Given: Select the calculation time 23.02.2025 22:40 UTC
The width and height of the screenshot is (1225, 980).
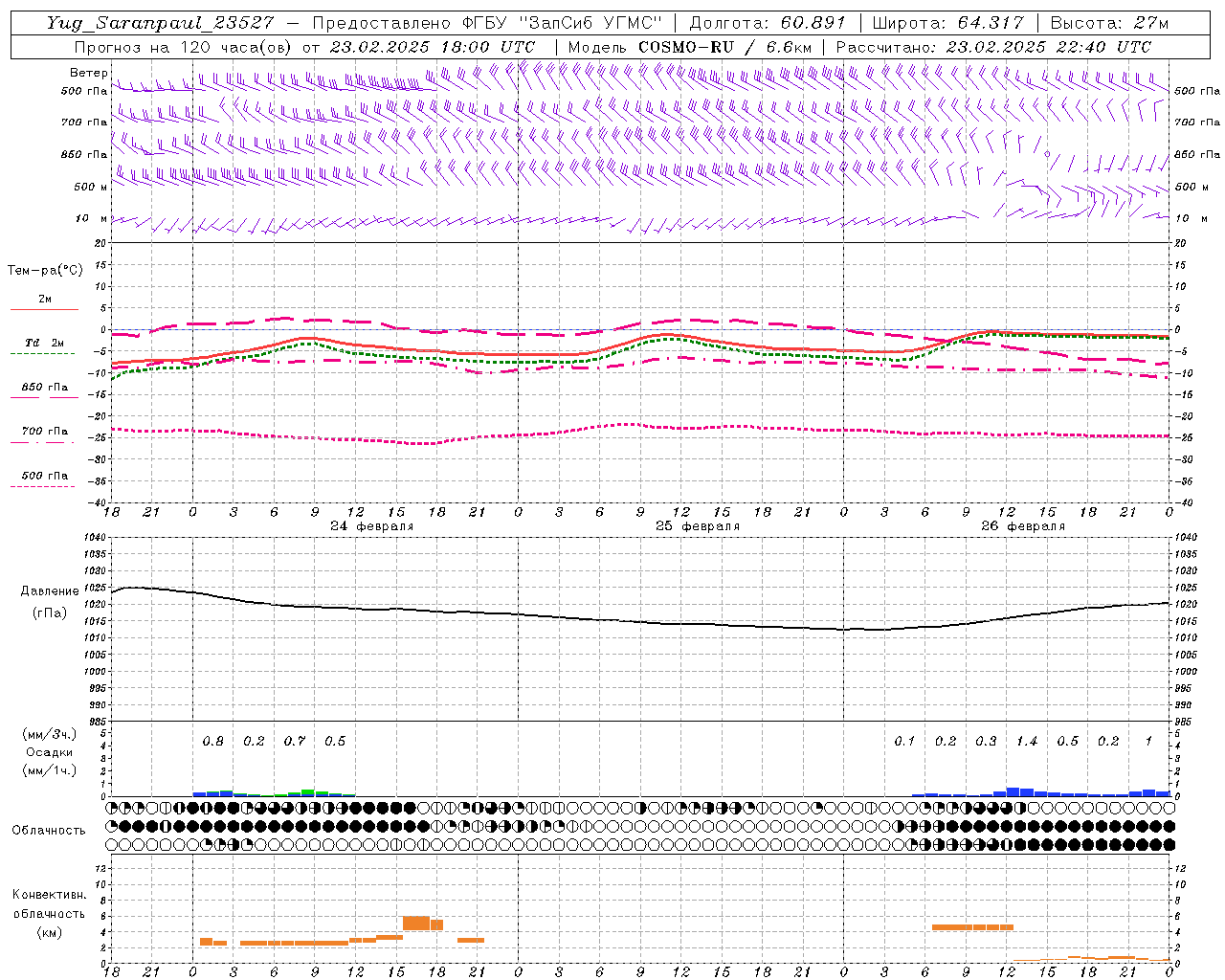Looking at the screenshot, I should click(1049, 47).
